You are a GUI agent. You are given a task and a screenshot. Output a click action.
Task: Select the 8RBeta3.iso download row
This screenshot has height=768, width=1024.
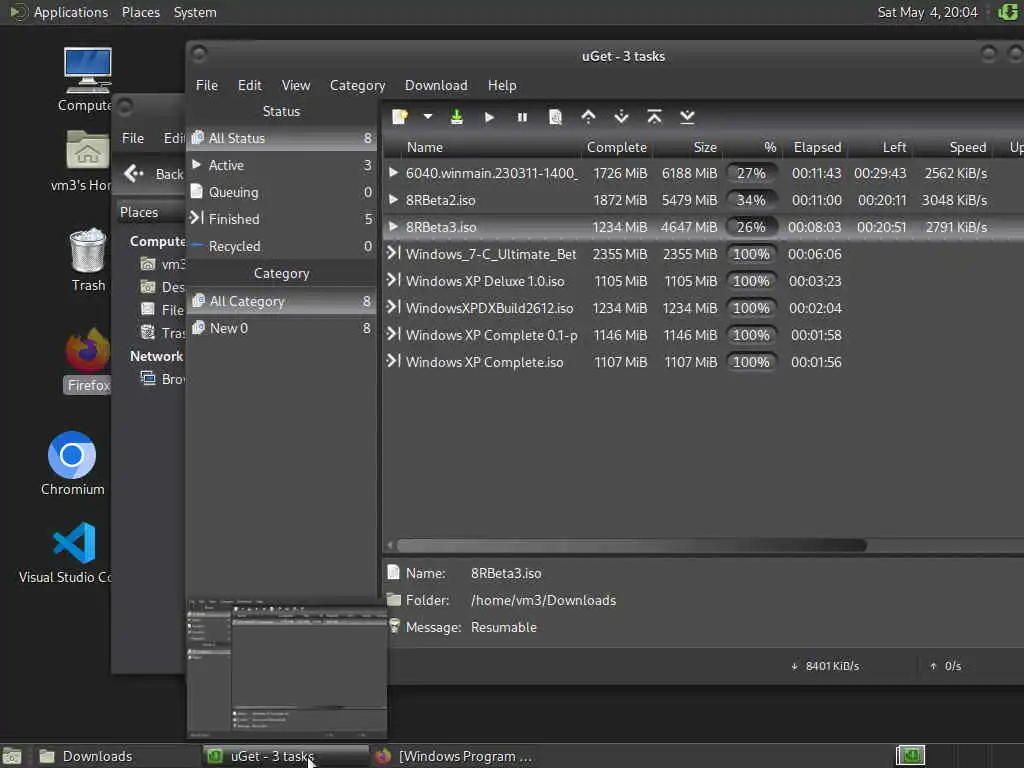click(x=703, y=227)
